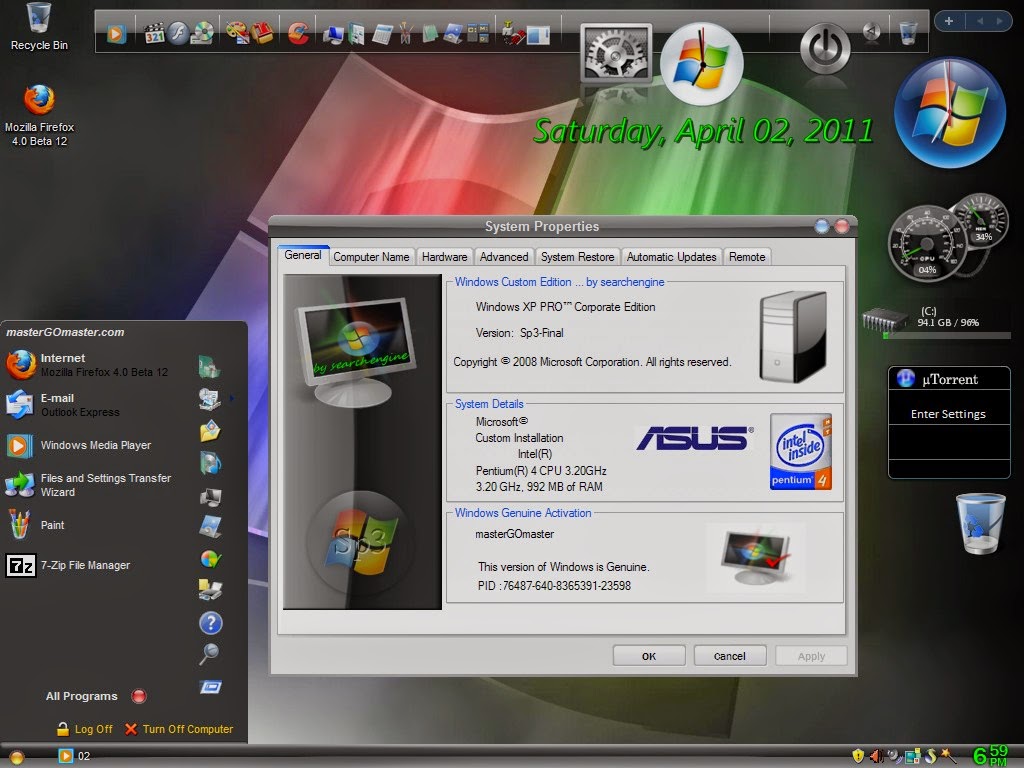Open Set Program Access and Defaults icon

(x=210, y=559)
